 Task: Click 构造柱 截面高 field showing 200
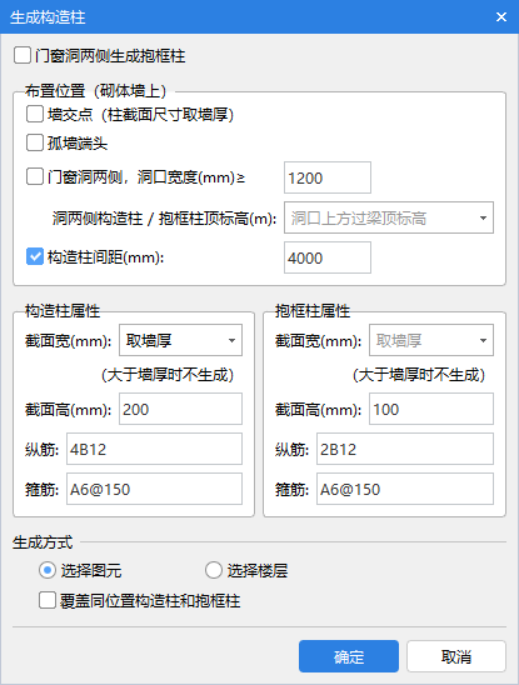[x=180, y=409]
